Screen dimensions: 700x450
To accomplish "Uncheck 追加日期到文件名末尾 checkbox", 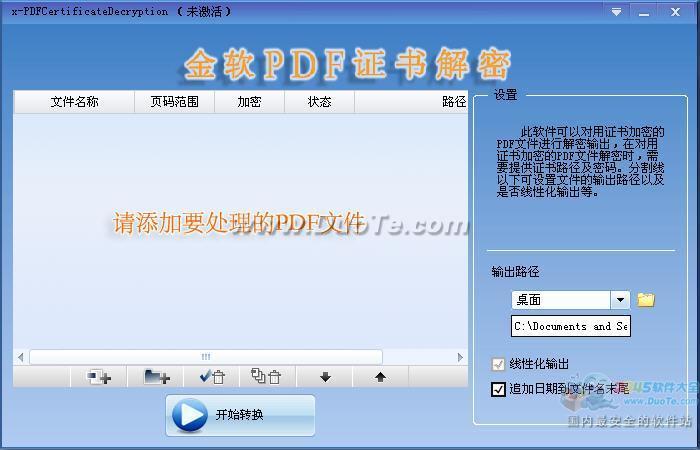I will pos(499,389).
